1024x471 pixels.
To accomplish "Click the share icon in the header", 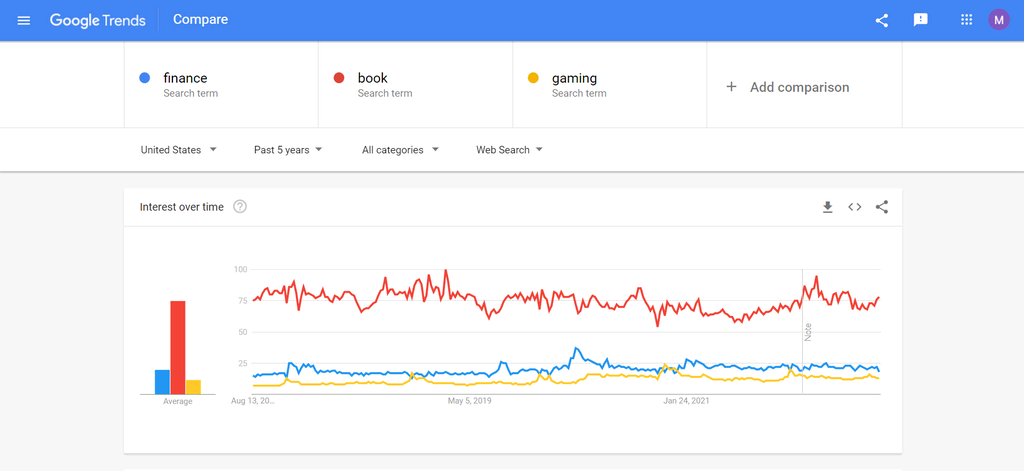I will [x=882, y=20].
